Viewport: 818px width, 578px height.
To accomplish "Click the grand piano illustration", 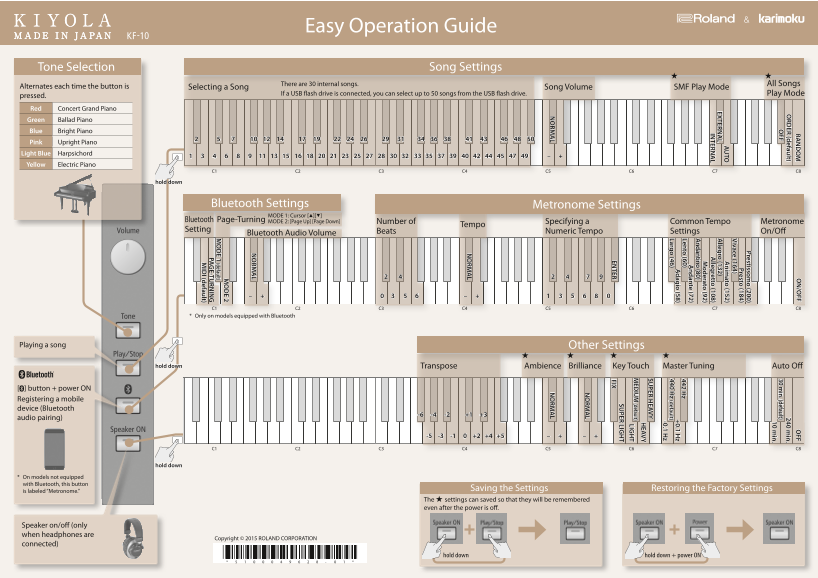I will coord(75,195).
